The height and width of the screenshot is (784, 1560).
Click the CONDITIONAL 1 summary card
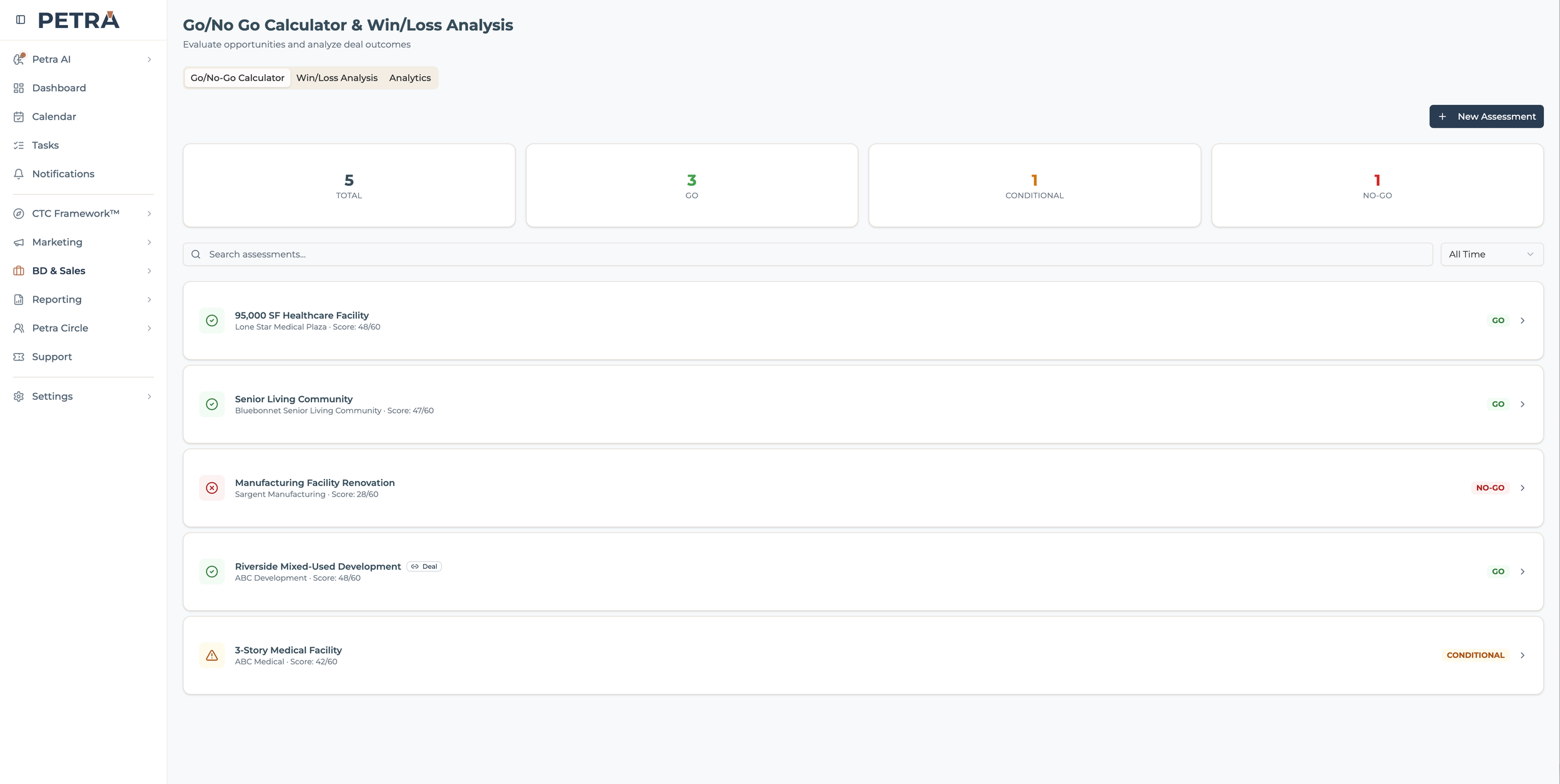(x=1035, y=185)
